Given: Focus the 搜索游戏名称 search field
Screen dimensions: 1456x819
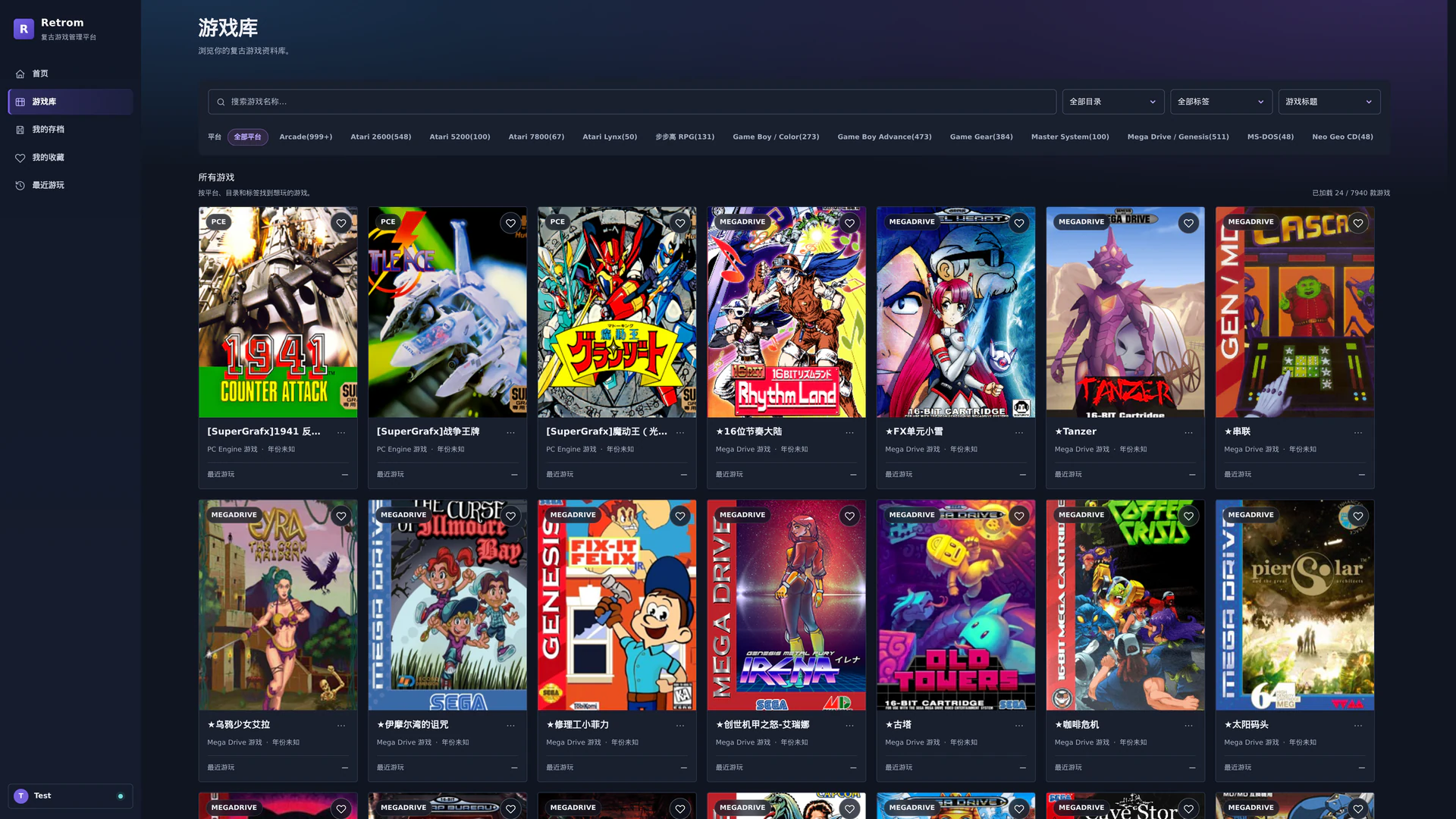Looking at the screenshot, I should [x=632, y=102].
